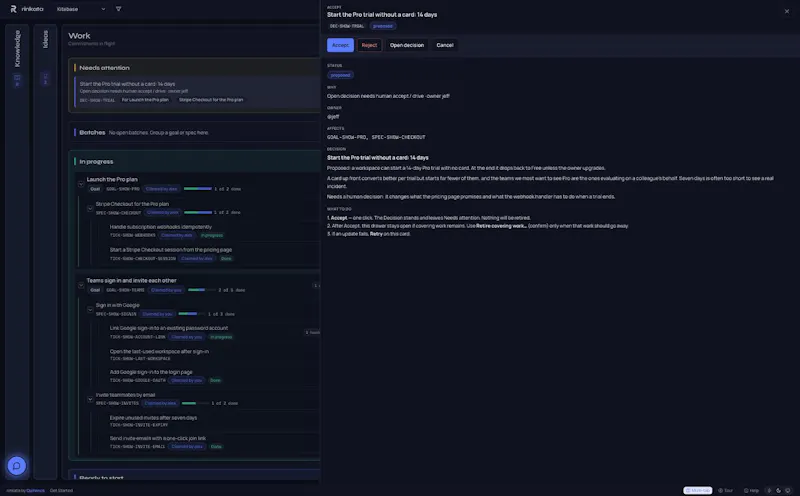Open the Qatheon link in footer
The image size is (800, 496).
pos(35,490)
